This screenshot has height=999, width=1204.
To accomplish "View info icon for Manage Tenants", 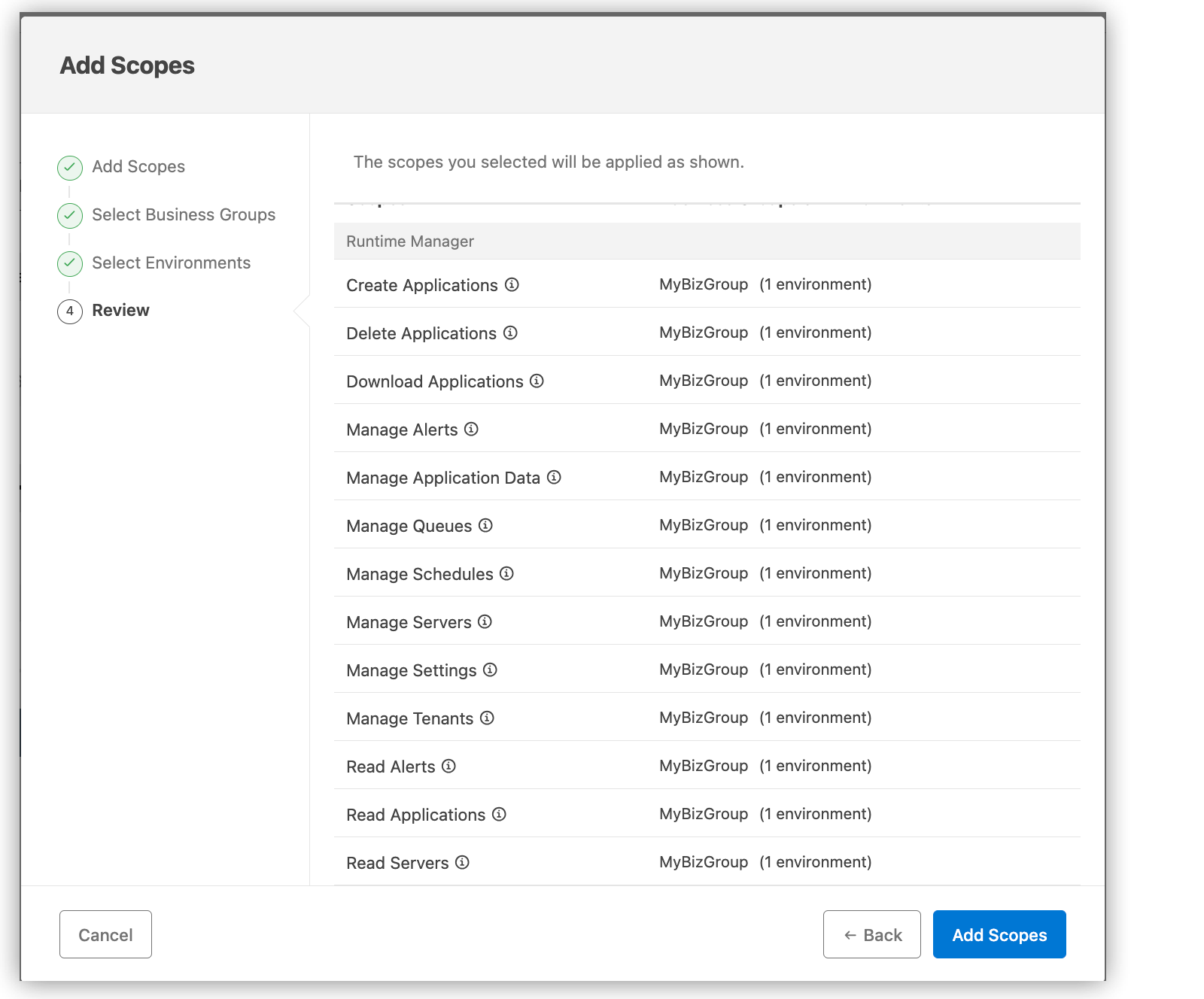I will (x=487, y=718).
